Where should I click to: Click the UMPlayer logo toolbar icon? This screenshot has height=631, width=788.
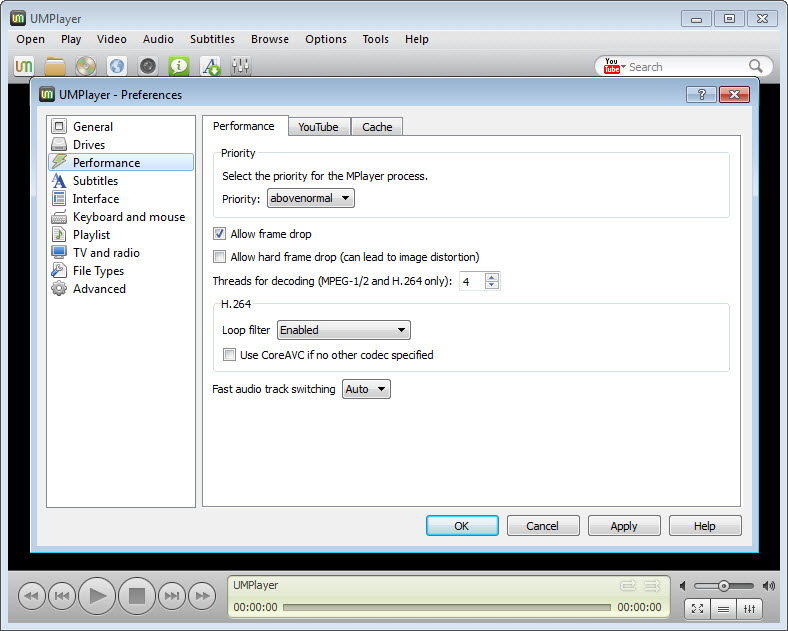point(24,66)
